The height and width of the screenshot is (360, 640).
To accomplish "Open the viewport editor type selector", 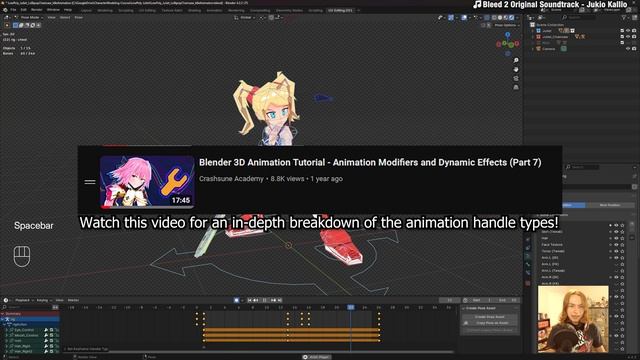I will click(7, 18).
